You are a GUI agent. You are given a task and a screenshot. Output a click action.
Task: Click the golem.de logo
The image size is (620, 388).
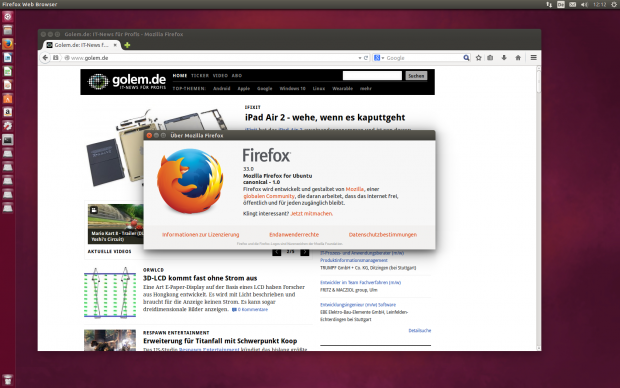(127, 81)
